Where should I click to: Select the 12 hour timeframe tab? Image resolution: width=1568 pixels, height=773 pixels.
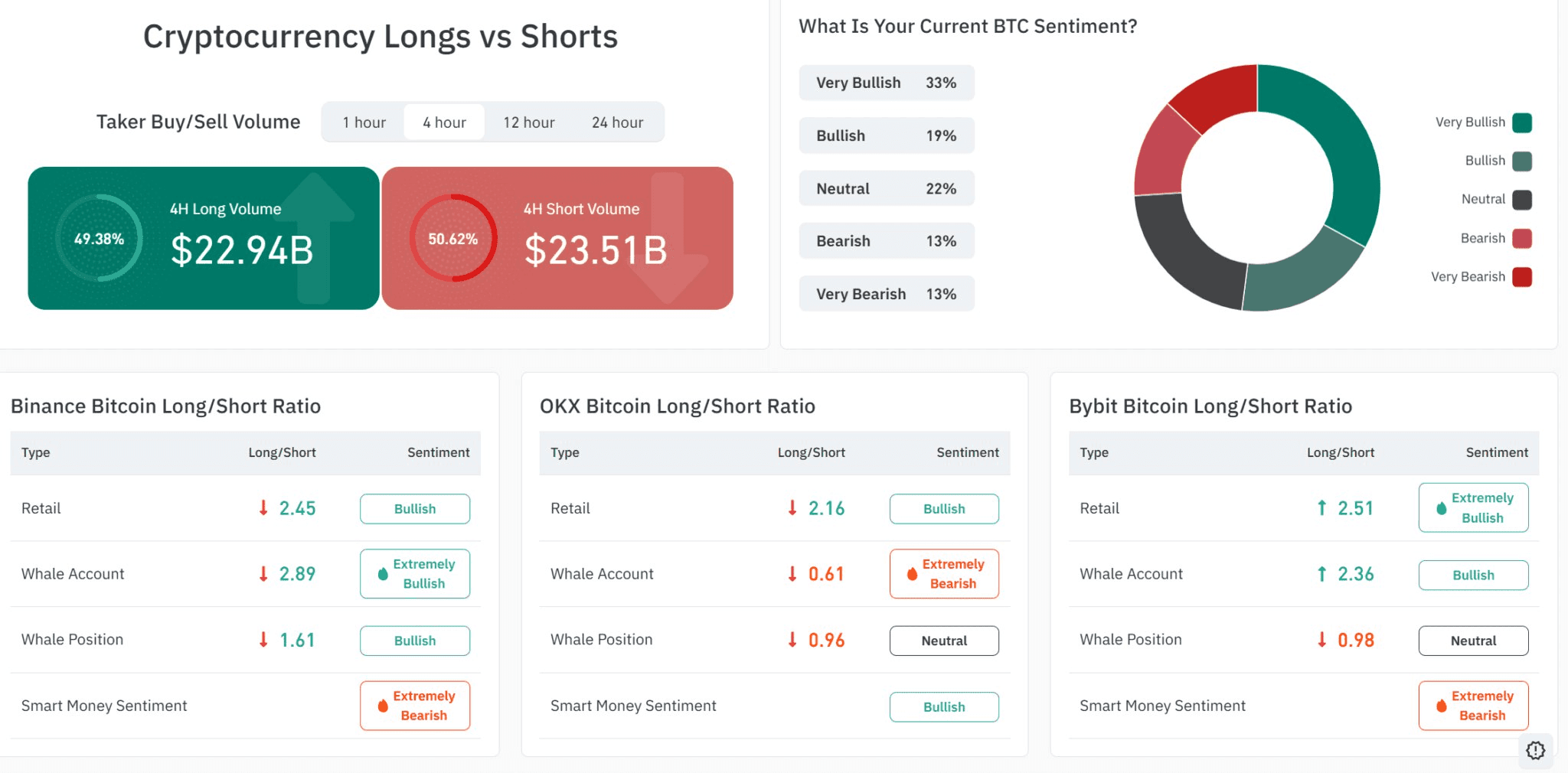[528, 122]
